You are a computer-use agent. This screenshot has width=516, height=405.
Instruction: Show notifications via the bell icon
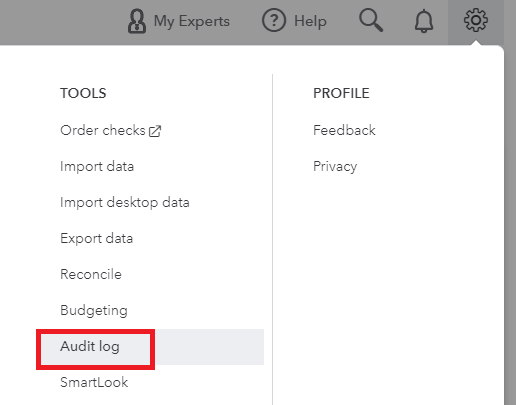[424, 21]
